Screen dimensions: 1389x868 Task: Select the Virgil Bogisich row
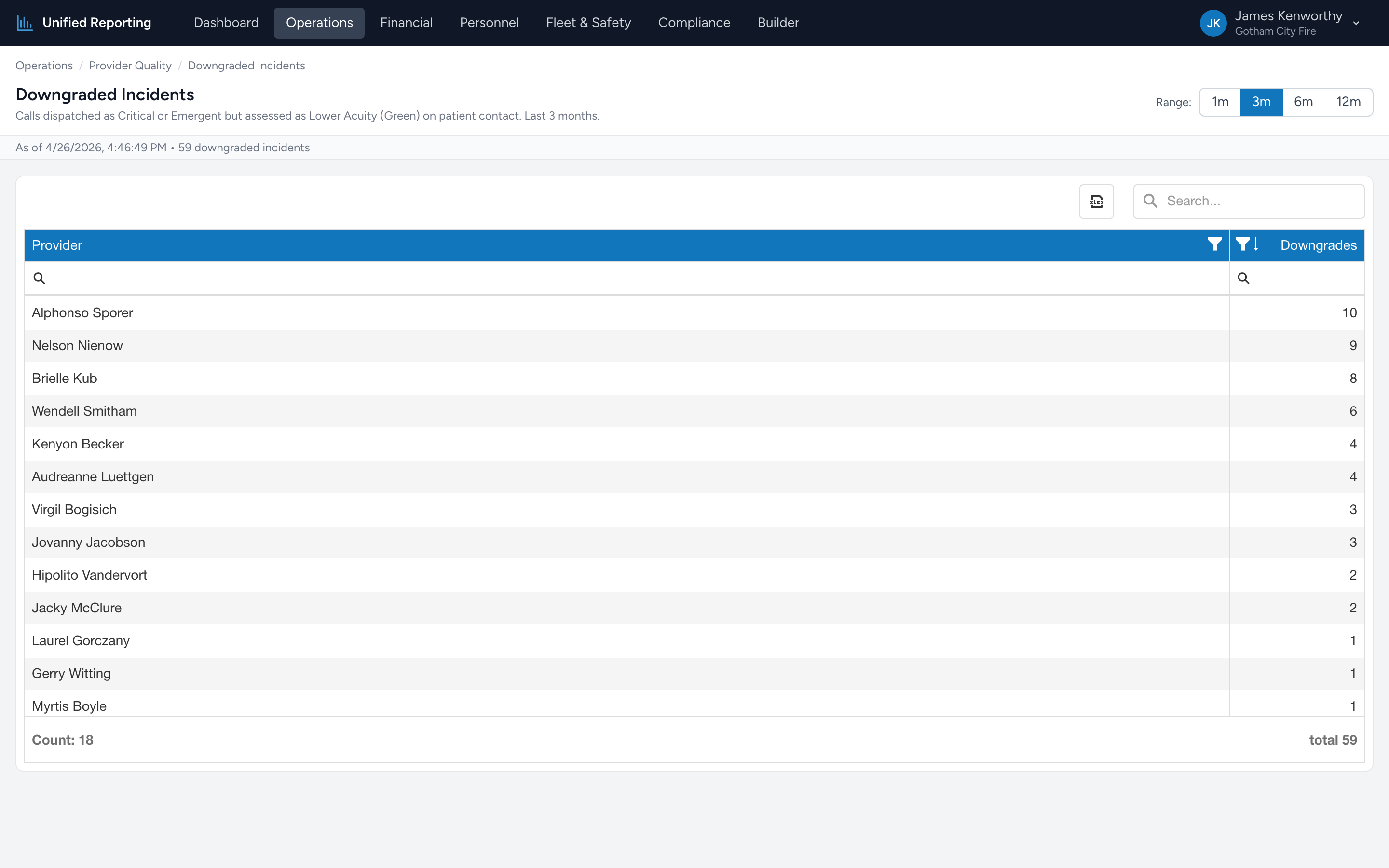coord(694,509)
